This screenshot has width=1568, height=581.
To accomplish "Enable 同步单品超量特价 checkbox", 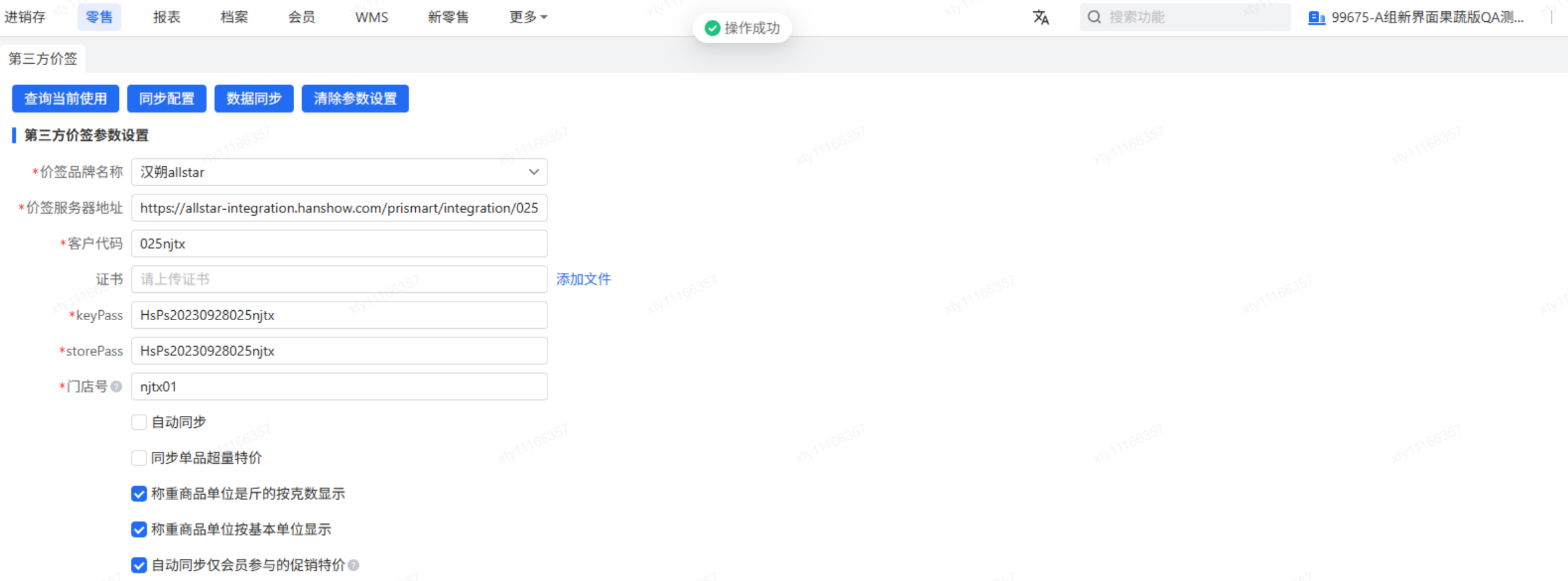I will 138,458.
